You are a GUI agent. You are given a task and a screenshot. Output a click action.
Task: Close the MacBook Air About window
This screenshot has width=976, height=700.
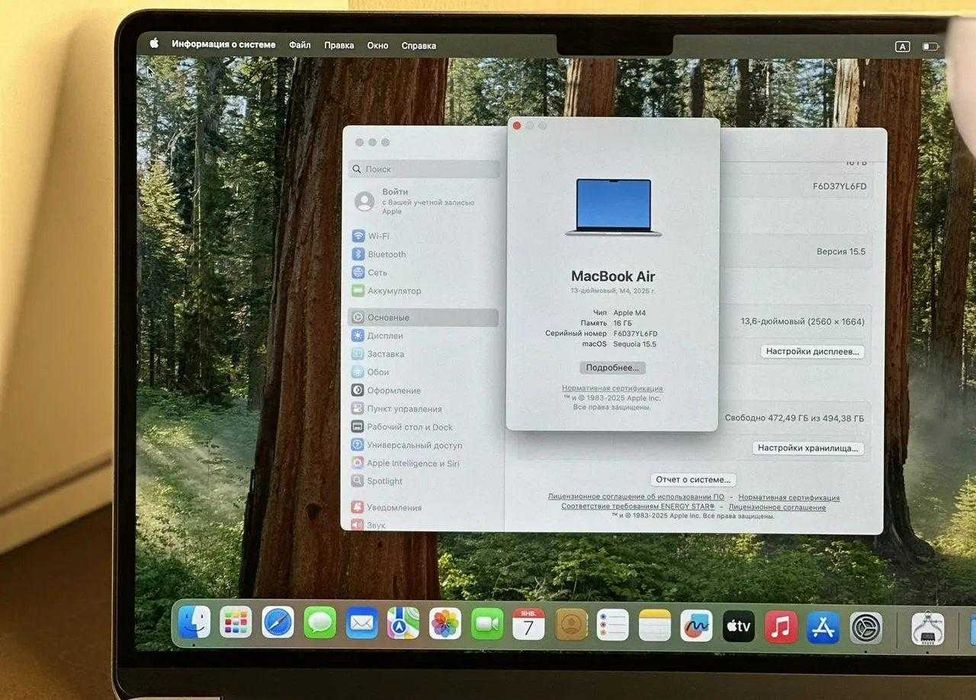[517, 126]
